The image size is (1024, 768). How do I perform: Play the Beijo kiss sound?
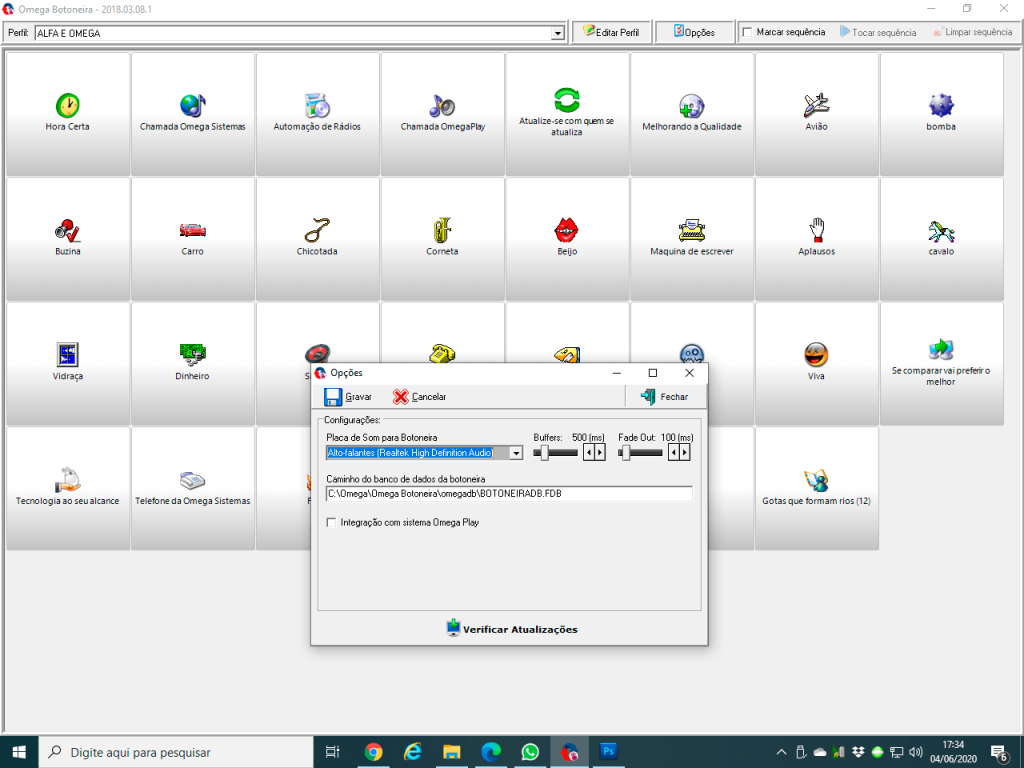pyautogui.click(x=567, y=239)
